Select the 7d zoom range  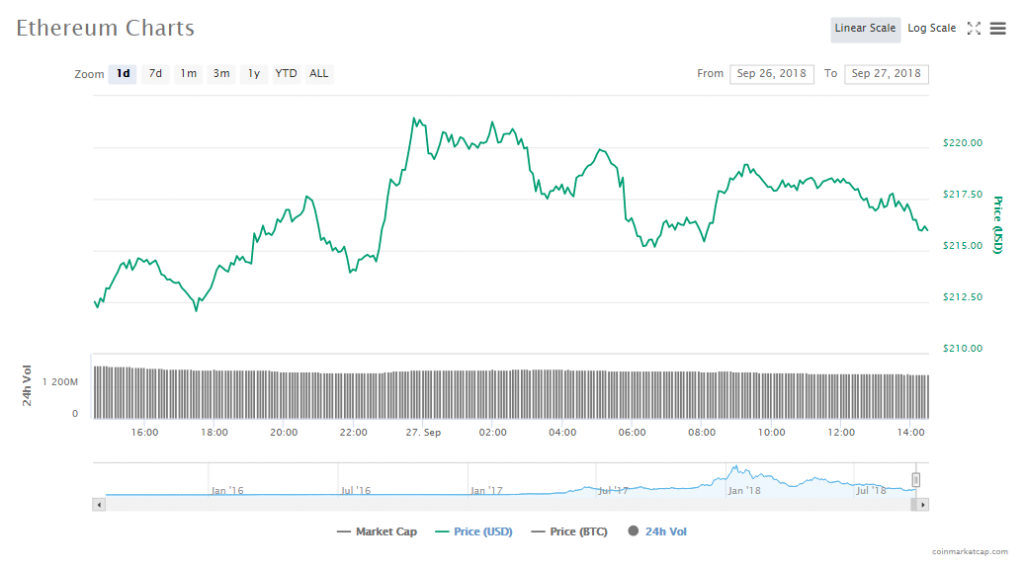155,73
